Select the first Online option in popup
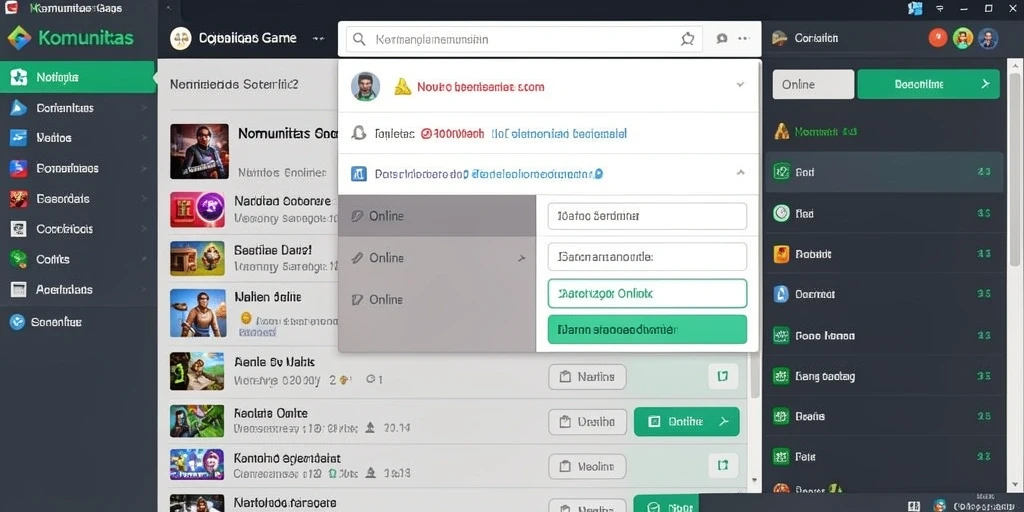This screenshot has width=1024, height=512. [437, 216]
